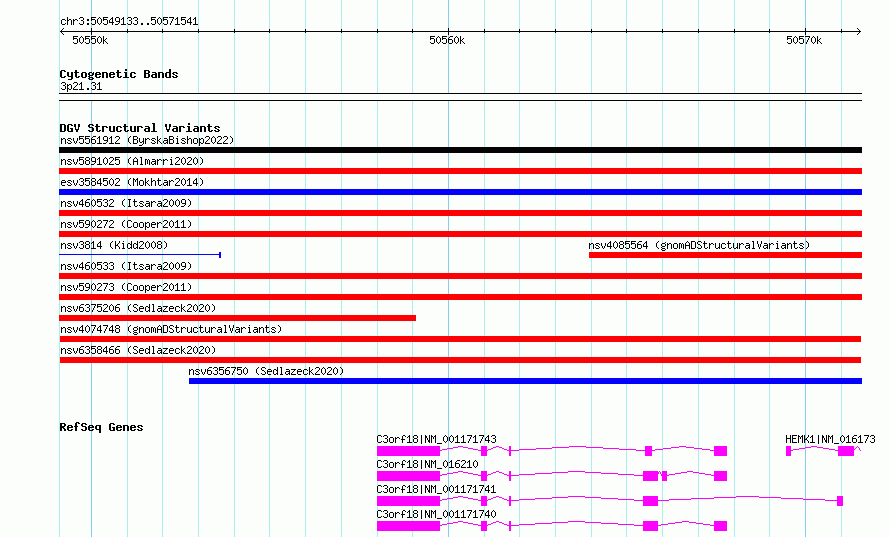Open nsv590272 (Cooper2011) variant label
This screenshot has height=537, width=890.
tap(126, 224)
